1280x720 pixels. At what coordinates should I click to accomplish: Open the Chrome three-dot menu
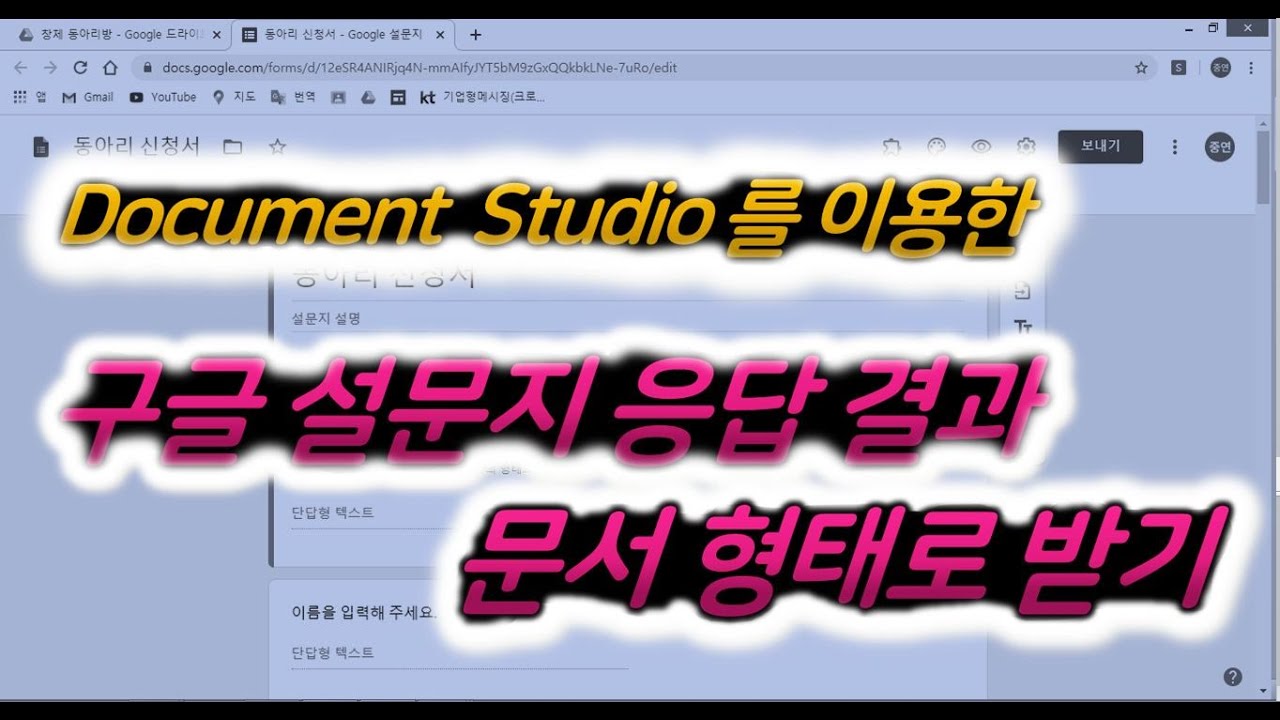click(1251, 68)
